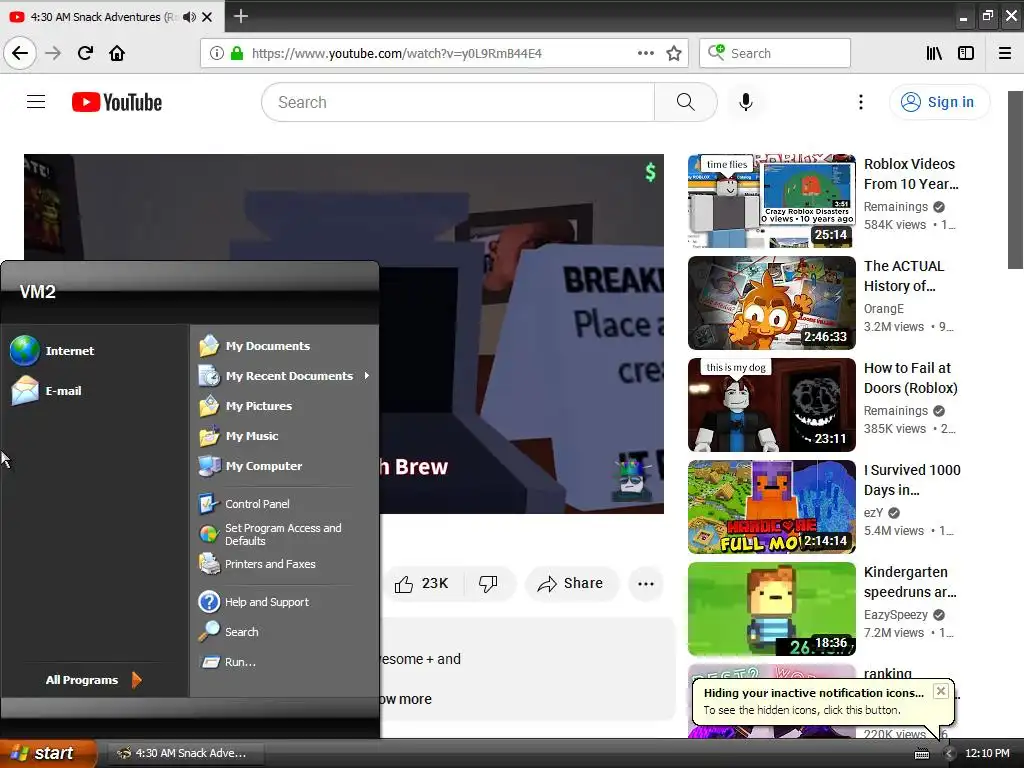This screenshot has height=768, width=1024.
Task: Reload the page with the refresh icon
Action: pyautogui.click(x=85, y=53)
